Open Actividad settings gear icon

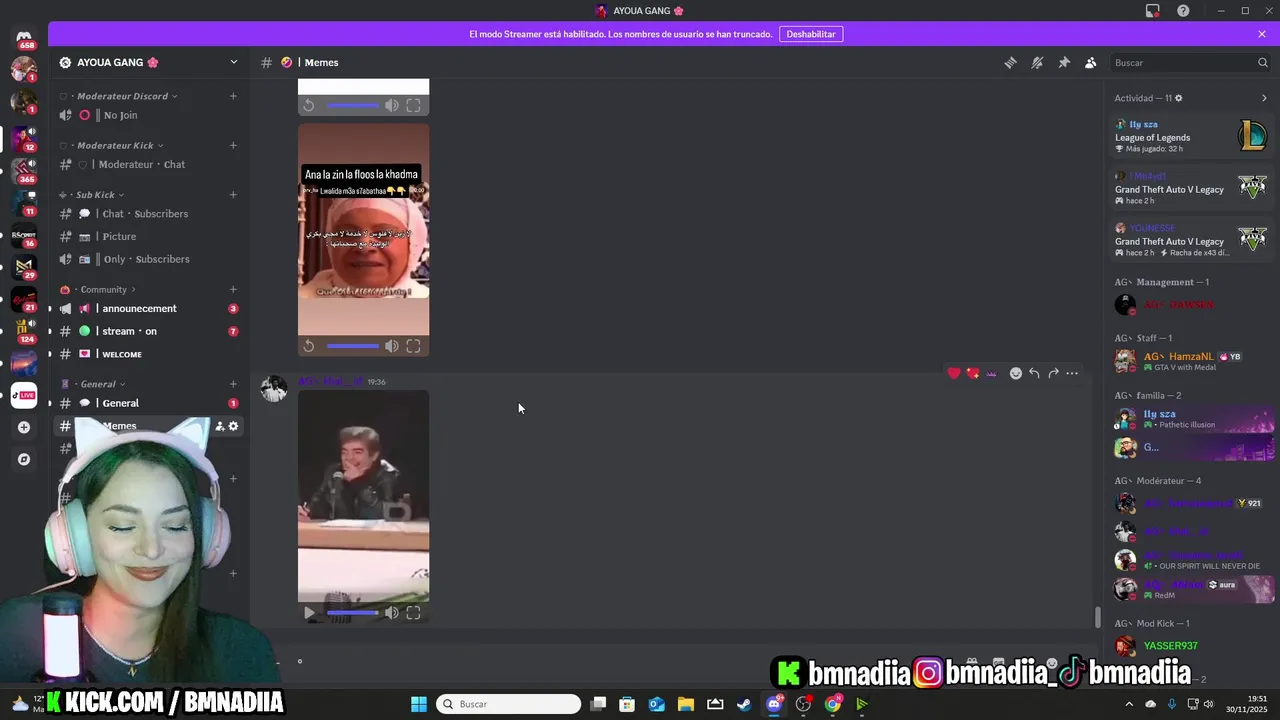[1178, 98]
